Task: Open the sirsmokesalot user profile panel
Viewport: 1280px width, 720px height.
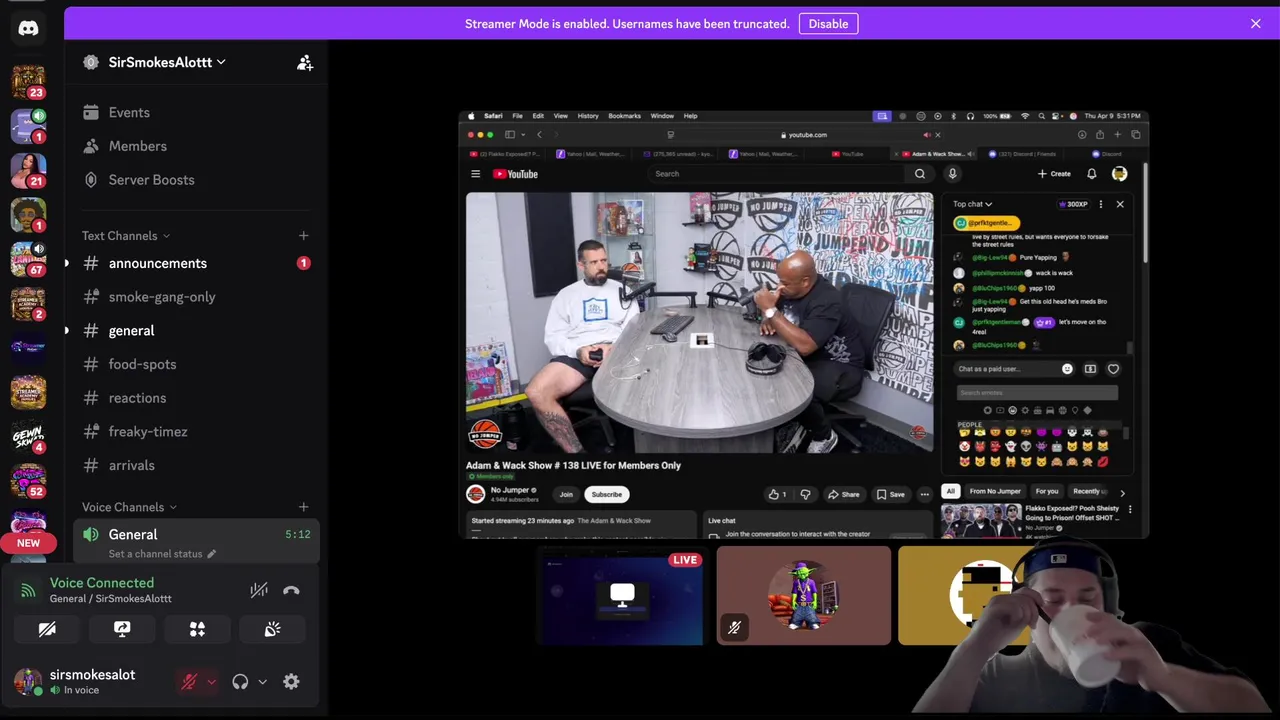Action: (92, 682)
